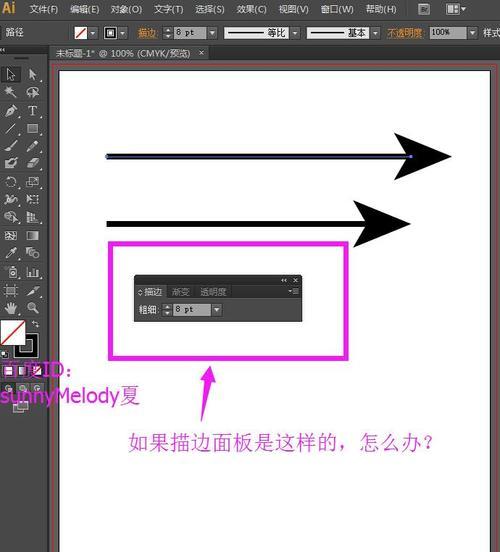Open the 视图(V) menu
The width and height of the screenshot is (500, 552).
click(293, 9)
